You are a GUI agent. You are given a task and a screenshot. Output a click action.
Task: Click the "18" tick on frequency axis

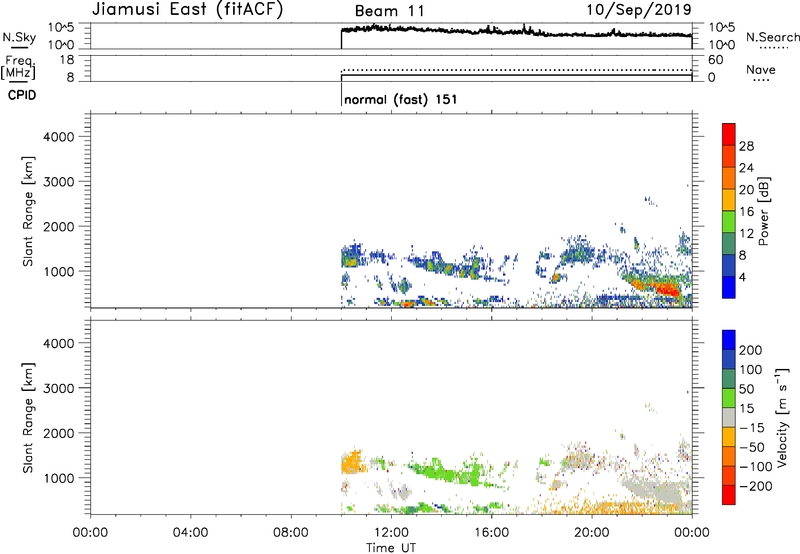tap(67, 60)
